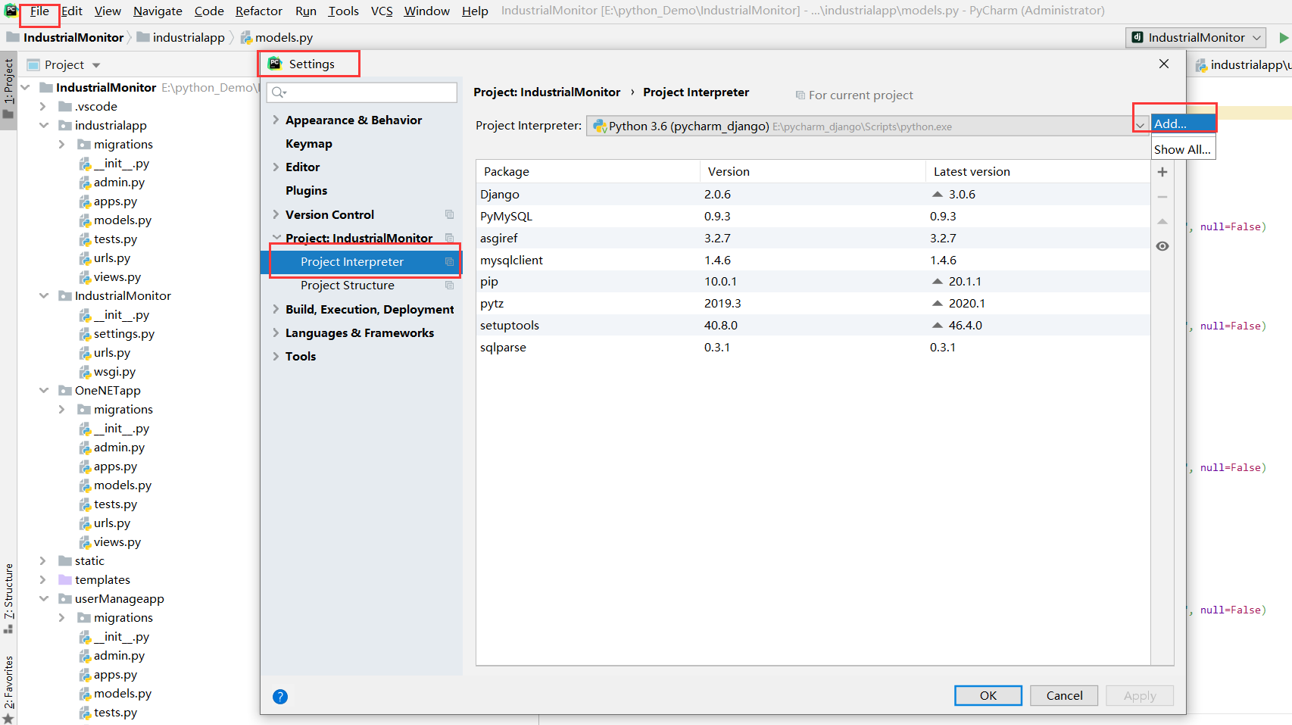Open the 2: Favorites tool window
The width and height of the screenshot is (1292, 725).
pyautogui.click(x=8, y=688)
